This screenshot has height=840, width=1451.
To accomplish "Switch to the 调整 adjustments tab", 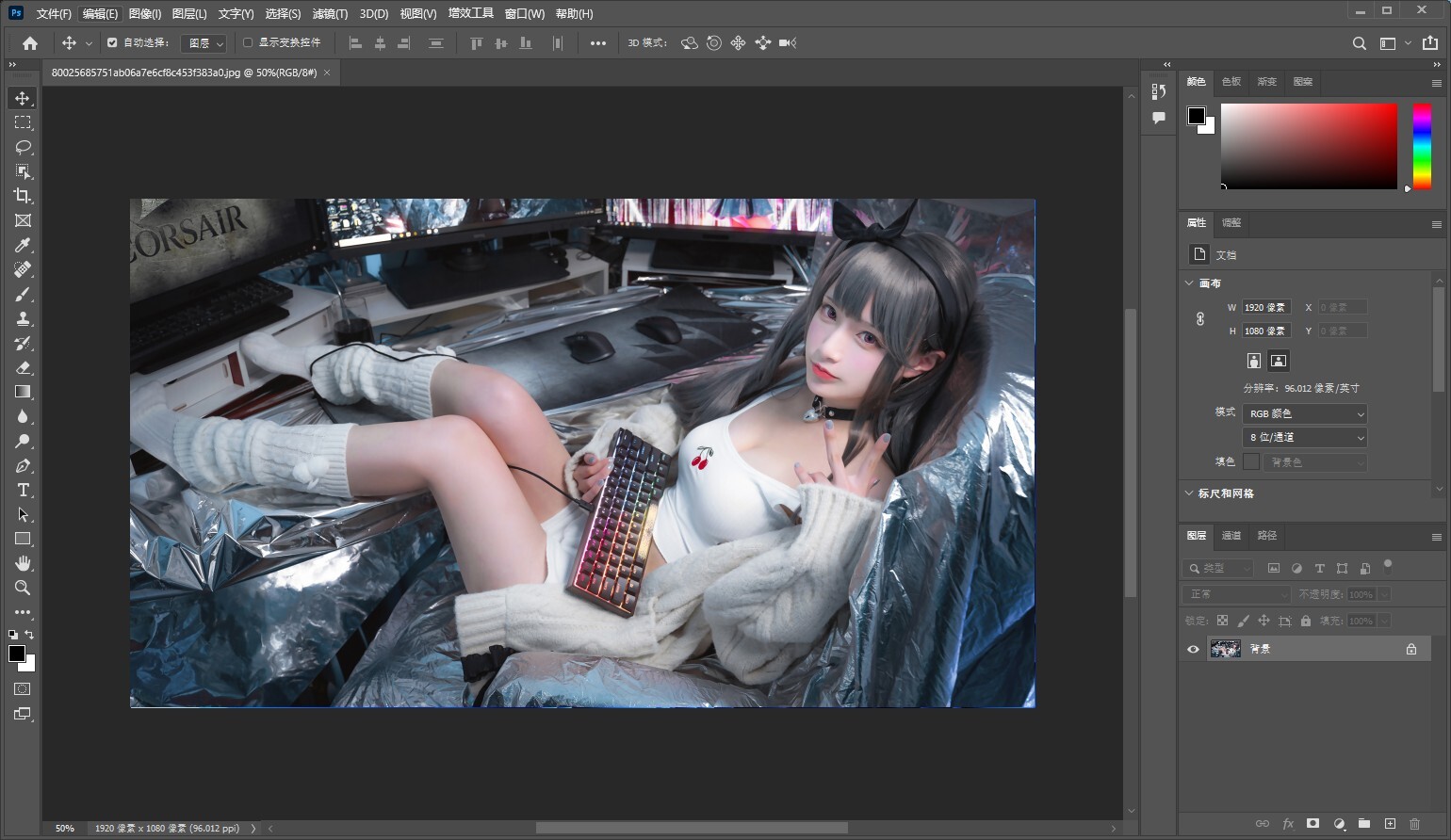I will (1231, 222).
